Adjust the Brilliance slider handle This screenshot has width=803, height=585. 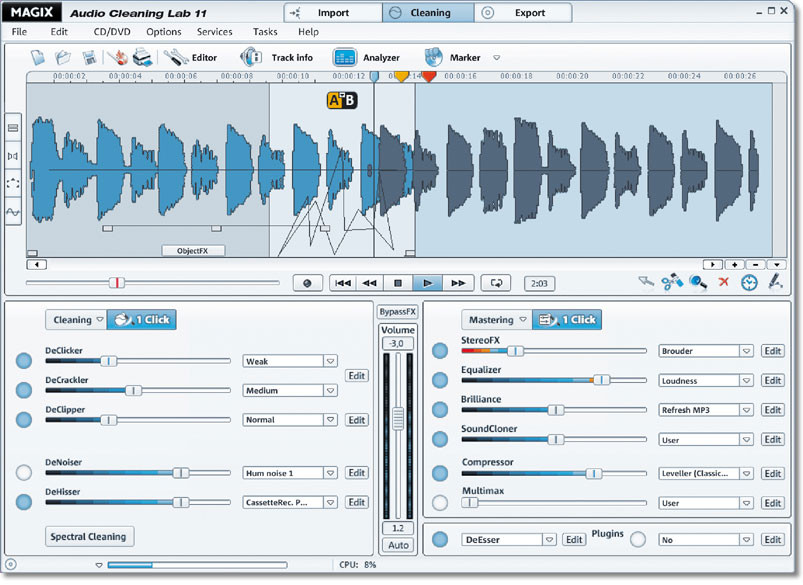pyautogui.click(x=556, y=410)
